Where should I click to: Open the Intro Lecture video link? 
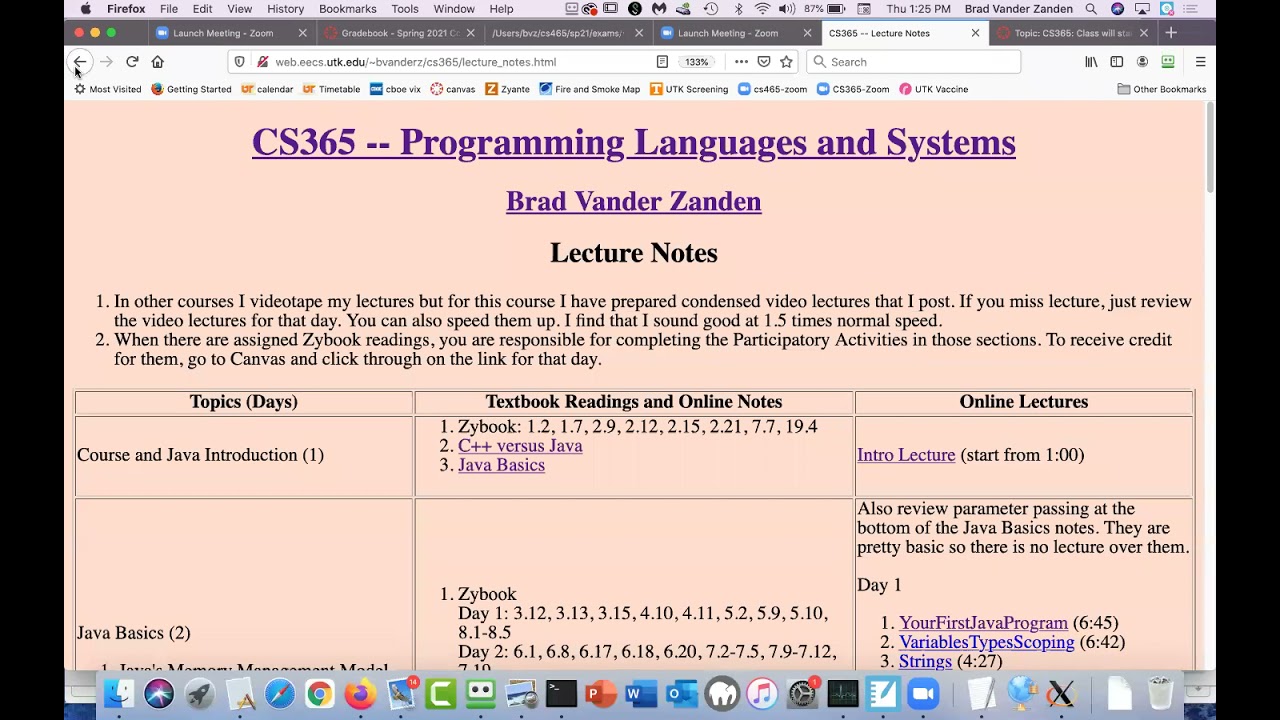(906, 455)
